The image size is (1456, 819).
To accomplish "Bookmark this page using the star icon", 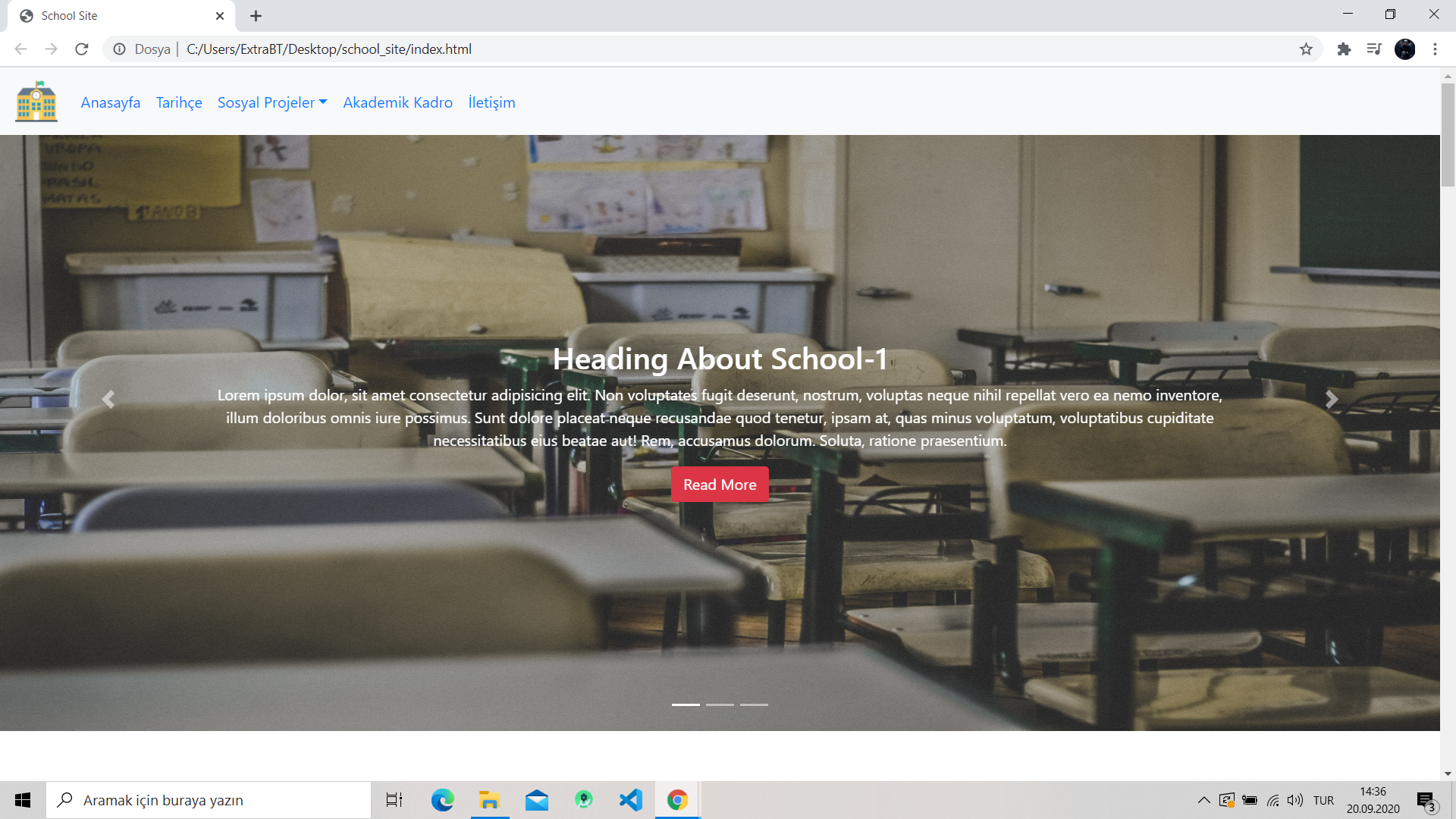I will pos(1307,49).
